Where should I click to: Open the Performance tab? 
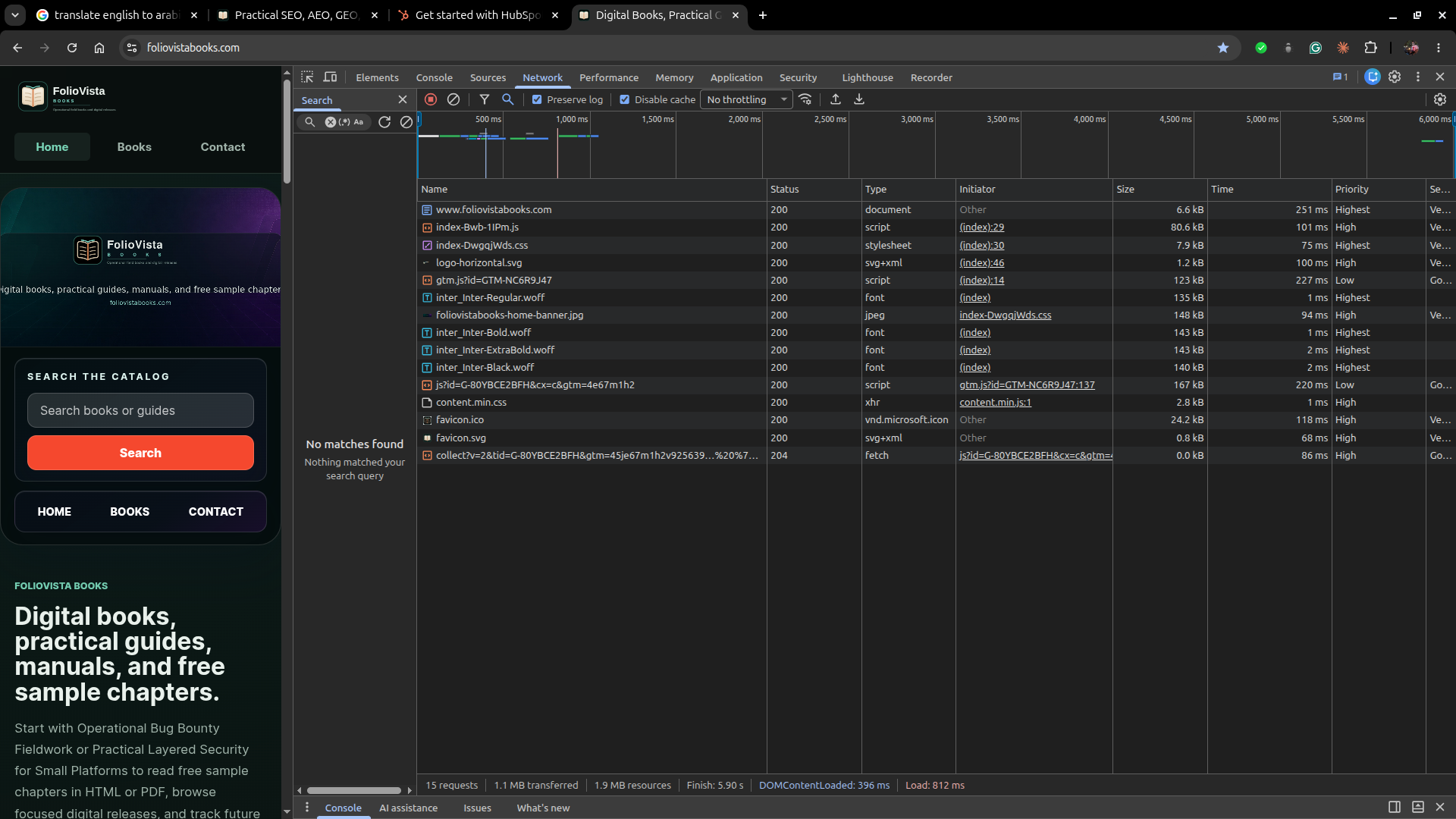pyautogui.click(x=609, y=77)
